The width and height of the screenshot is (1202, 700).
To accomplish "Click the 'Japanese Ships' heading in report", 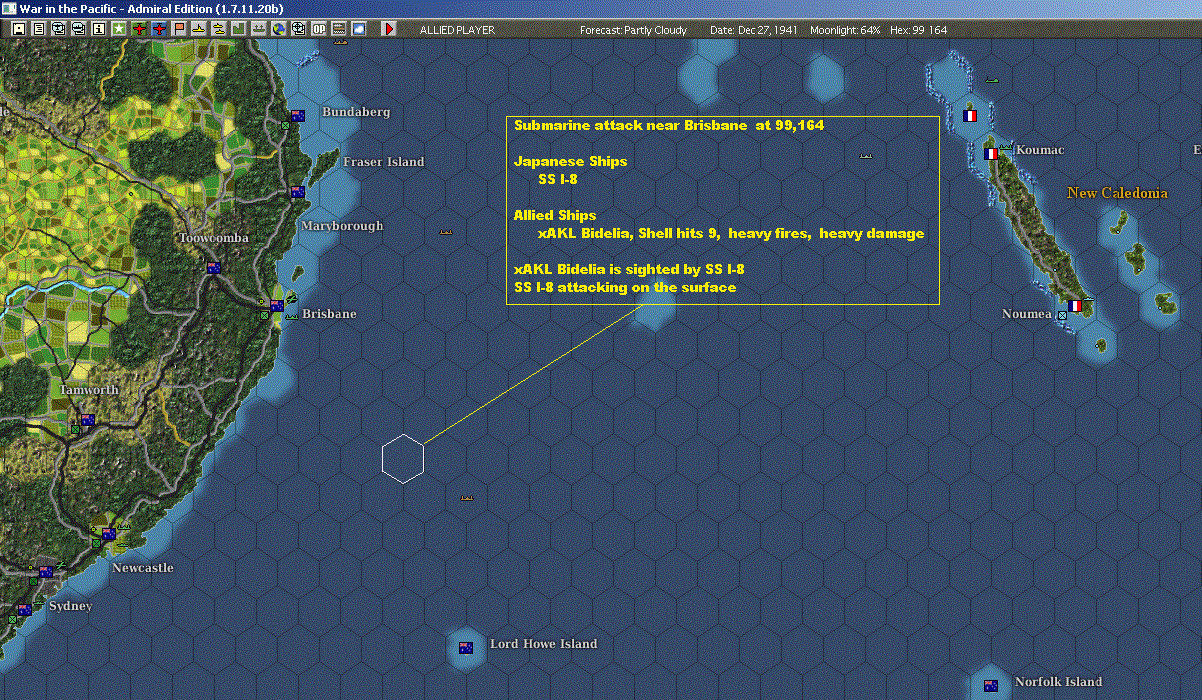I will click(570, 162).
